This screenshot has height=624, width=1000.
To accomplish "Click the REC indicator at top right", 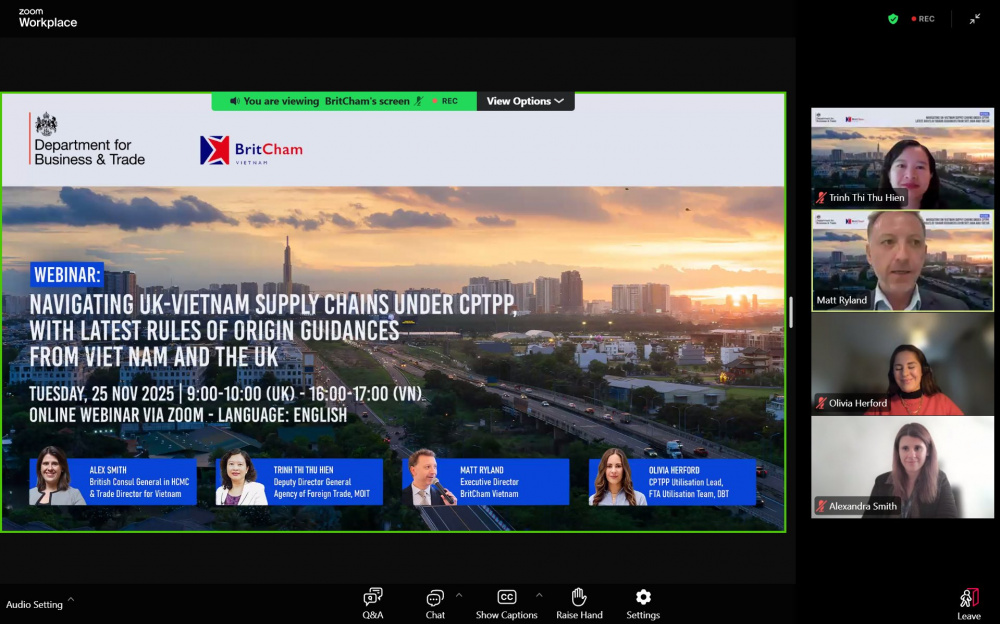I will coord(923,19).
